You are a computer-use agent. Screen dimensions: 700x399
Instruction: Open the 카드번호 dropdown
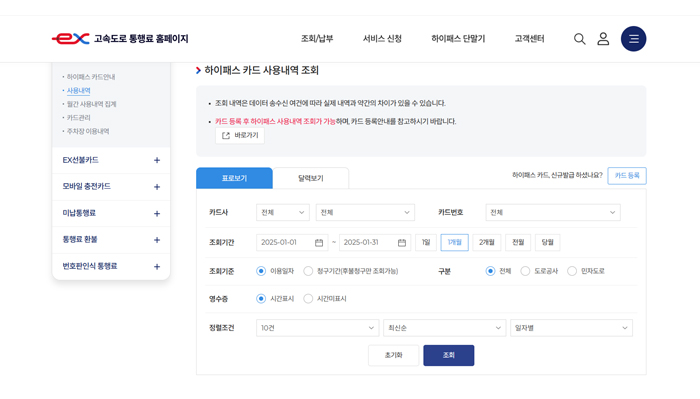(x=553, y=212)
